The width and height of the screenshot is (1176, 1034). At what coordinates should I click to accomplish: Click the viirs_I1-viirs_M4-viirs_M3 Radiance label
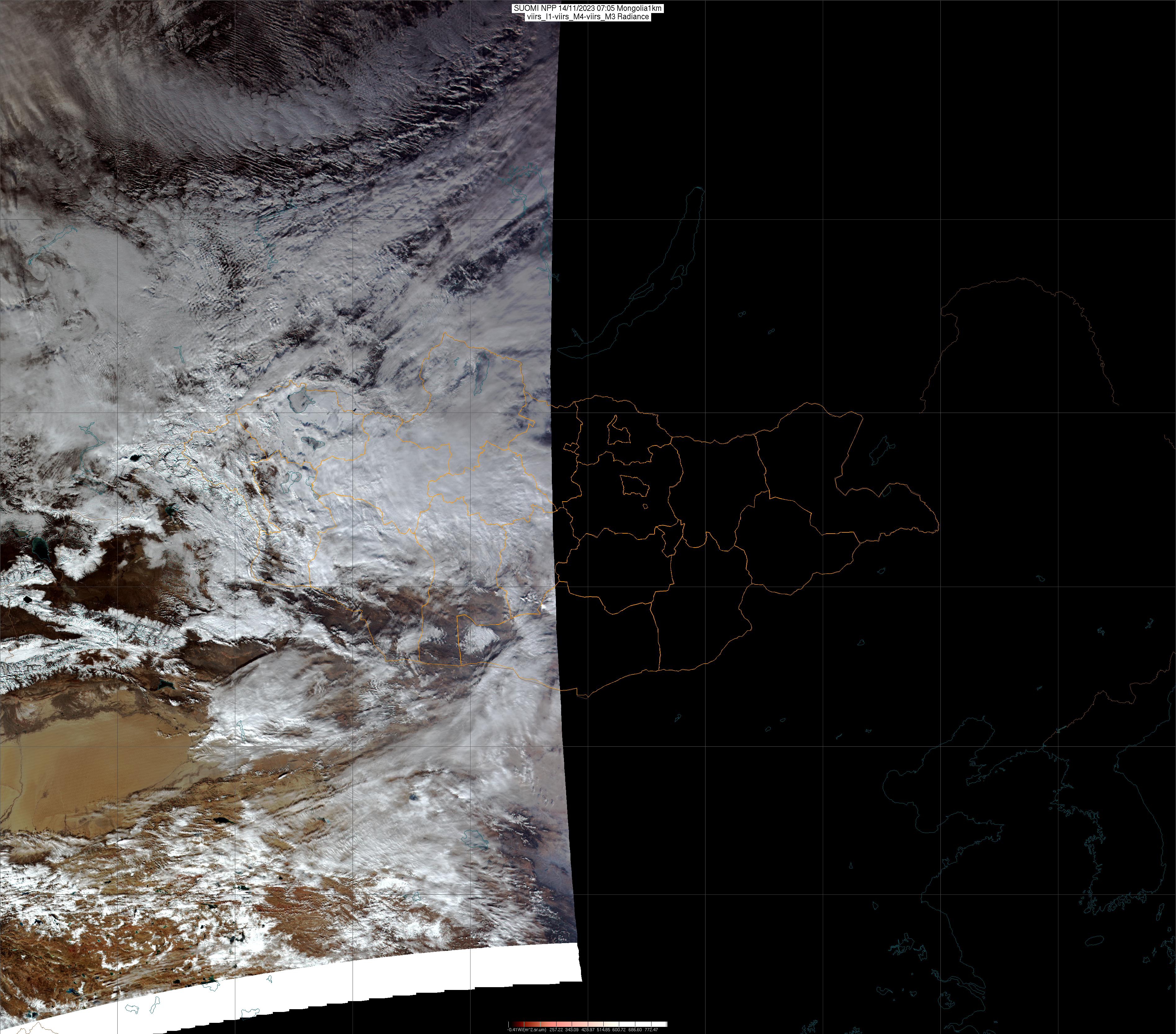click(588, 17)
